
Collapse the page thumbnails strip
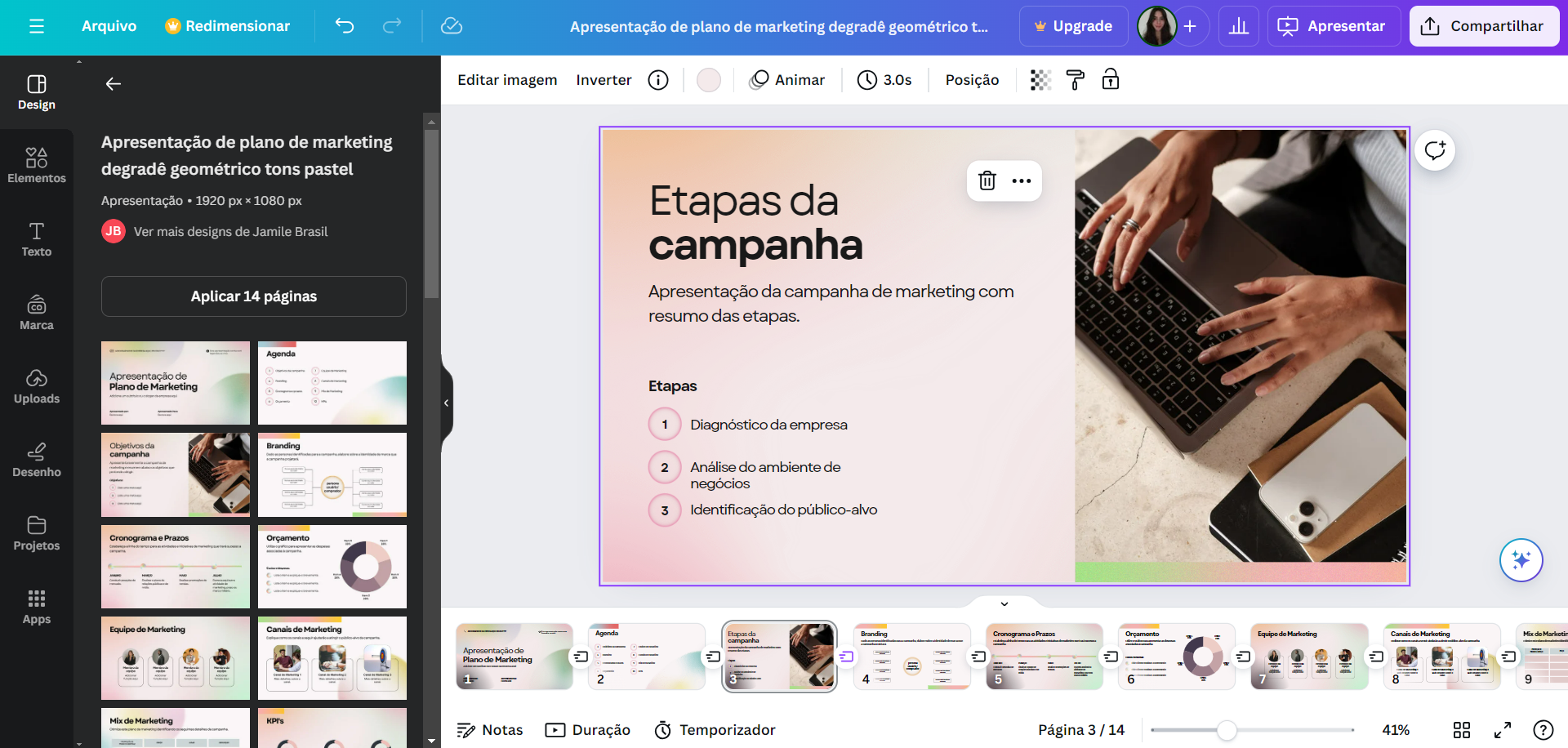click(x=1004, y=603)
